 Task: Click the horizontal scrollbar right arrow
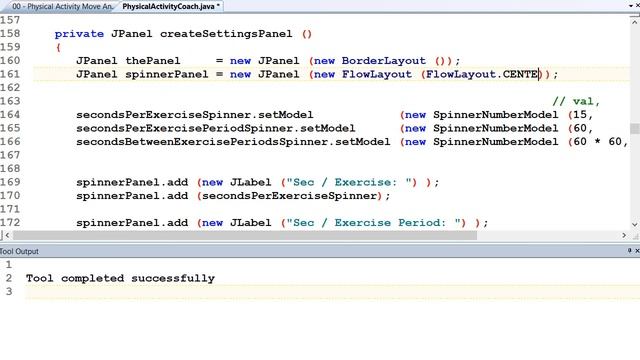click(624, 235)
